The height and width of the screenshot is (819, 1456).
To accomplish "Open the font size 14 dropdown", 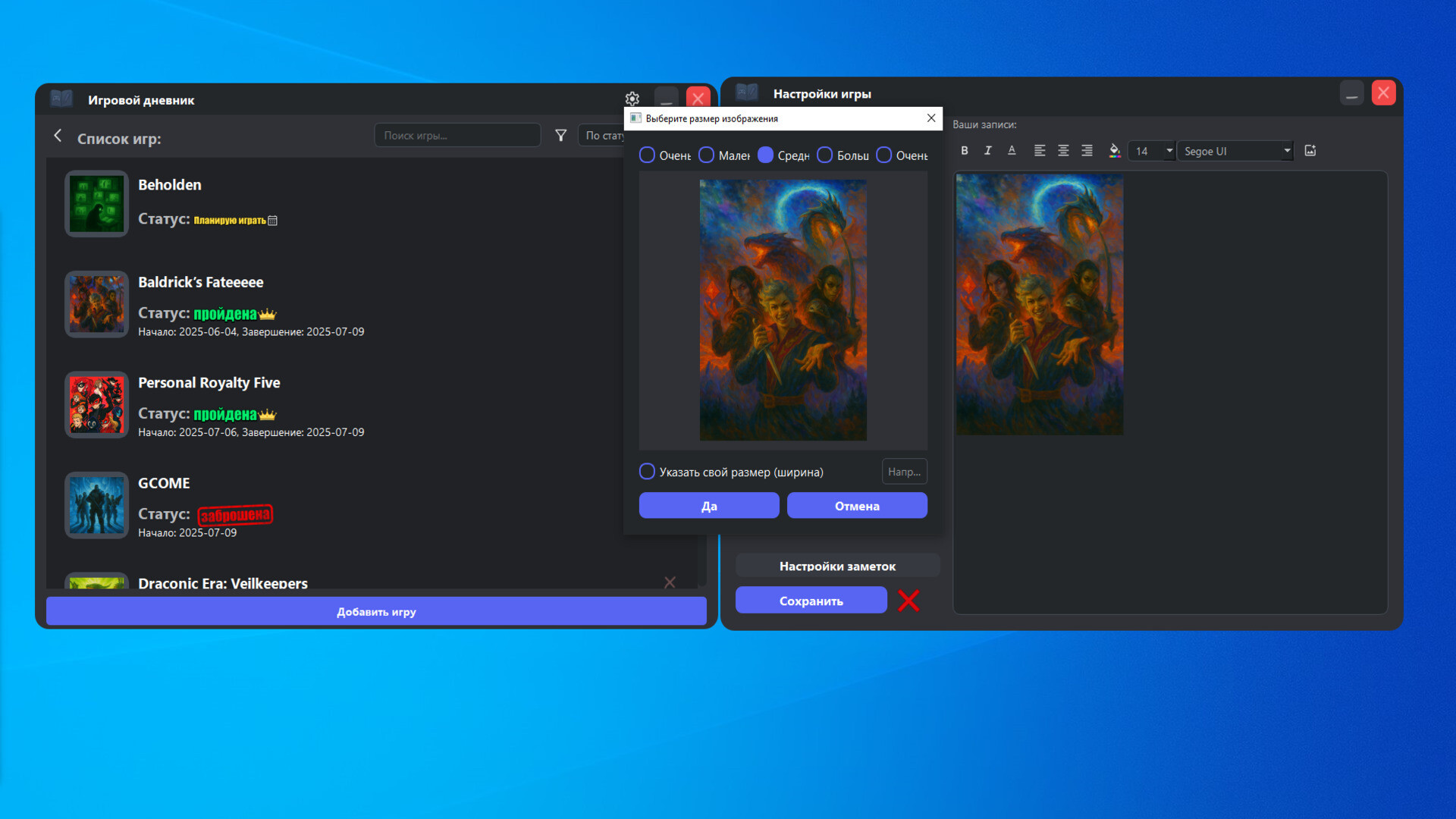I will point(1169,151).
